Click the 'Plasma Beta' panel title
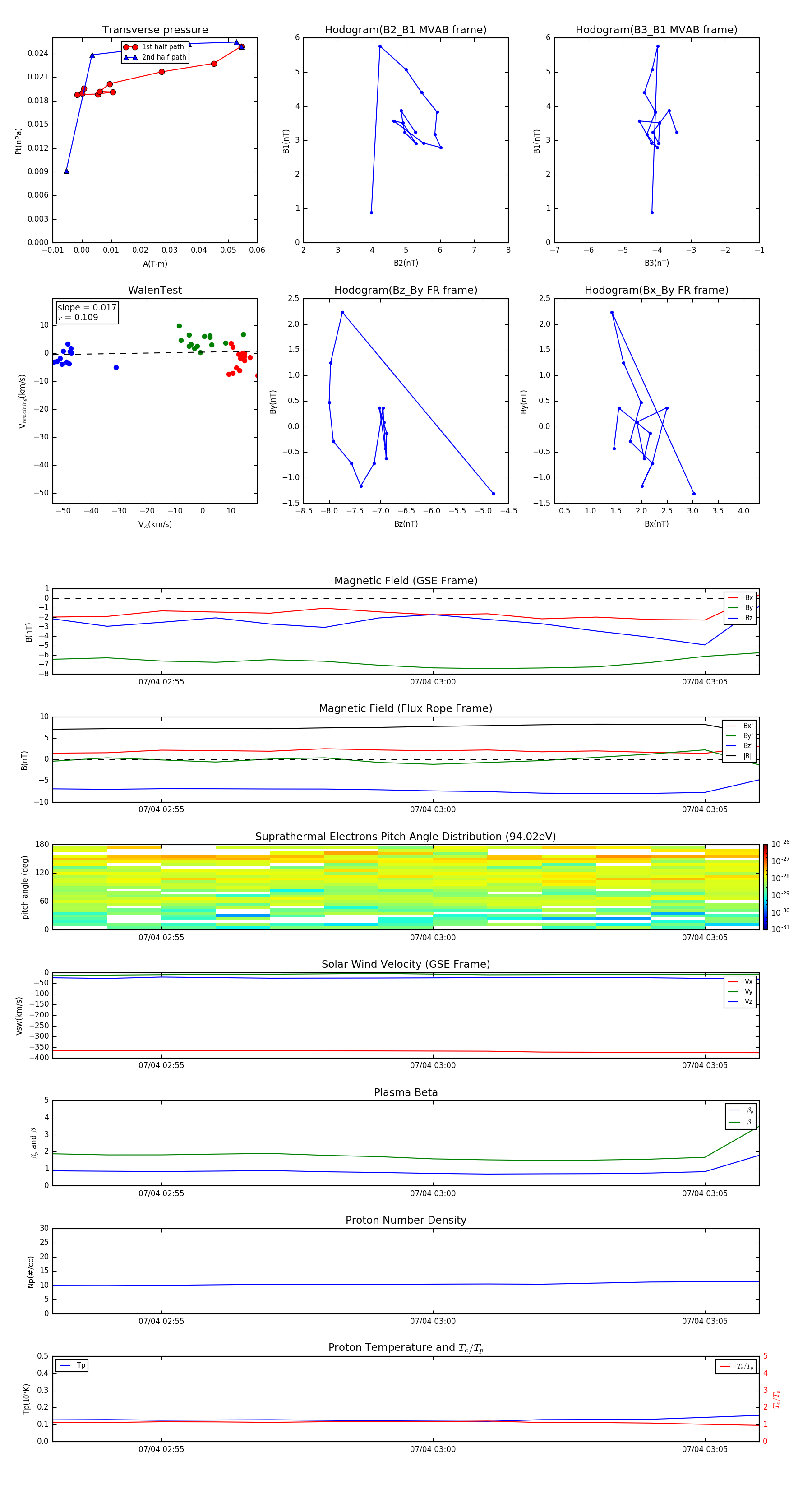The image size is (812, 1489). click(x=406, y=1092)
